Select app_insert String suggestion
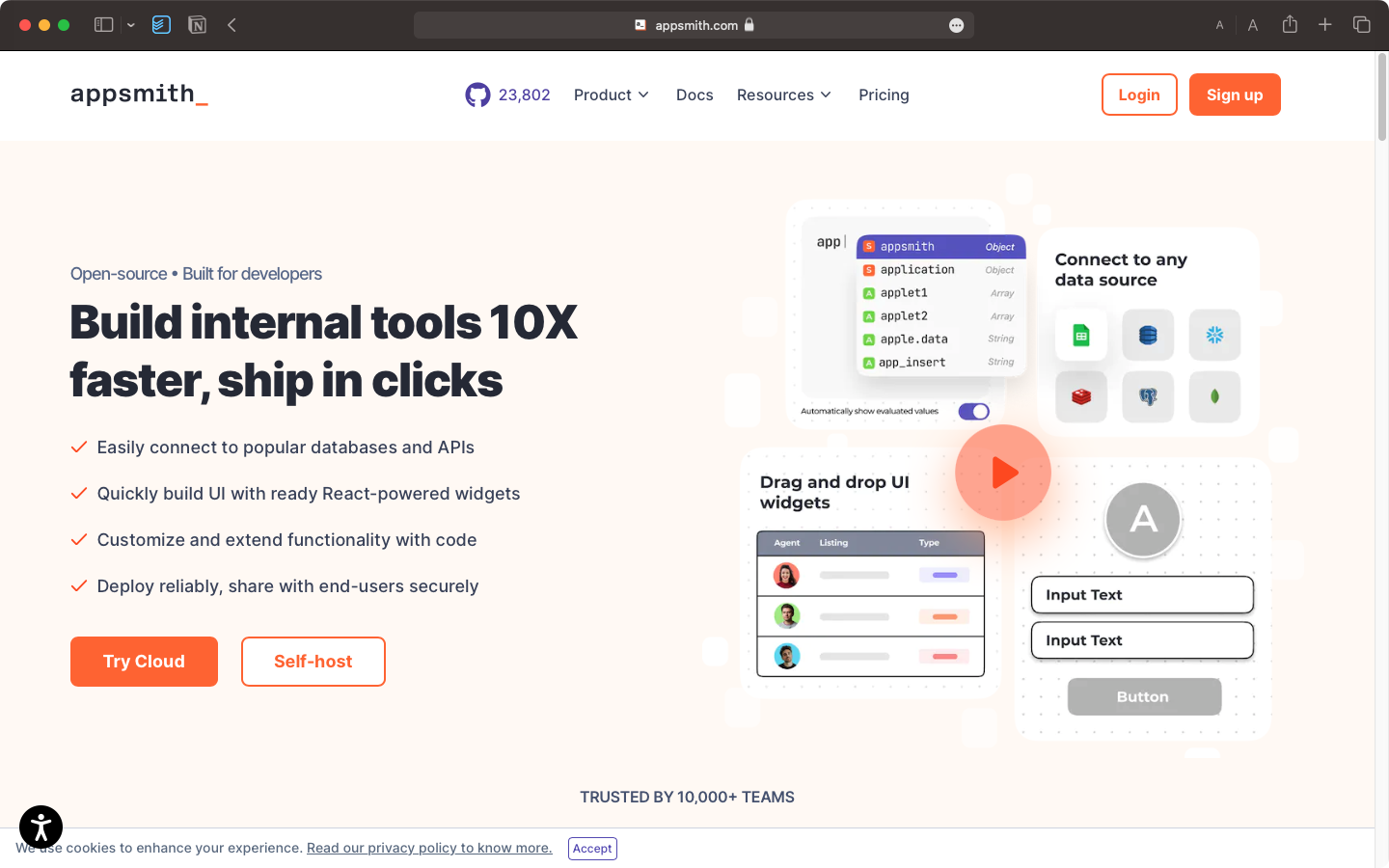 940,363
